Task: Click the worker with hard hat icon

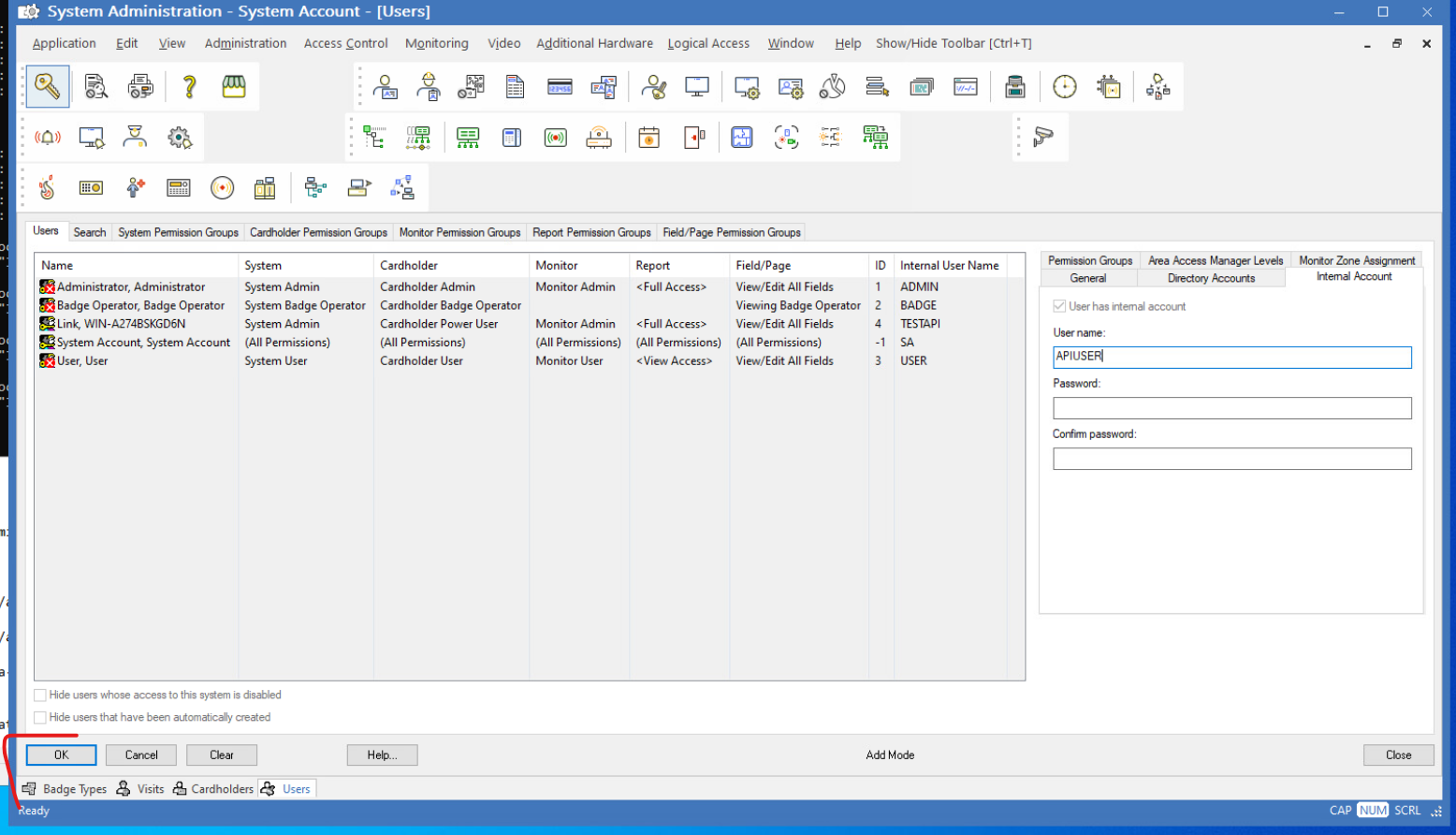Action: coord(429,87)
